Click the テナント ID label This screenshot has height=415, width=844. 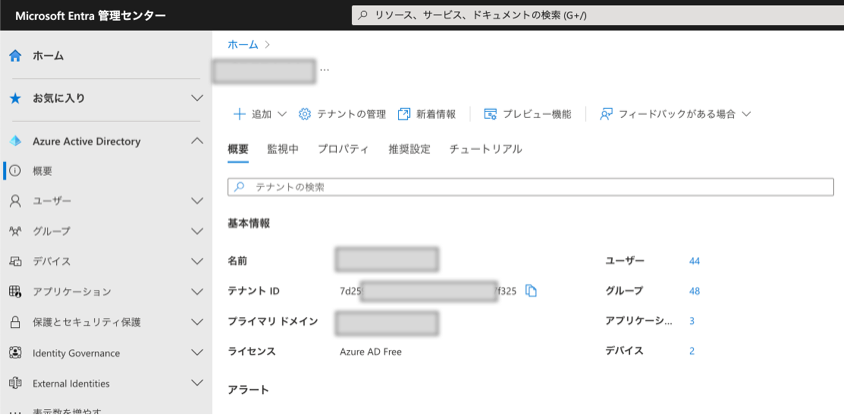point(254,291)
